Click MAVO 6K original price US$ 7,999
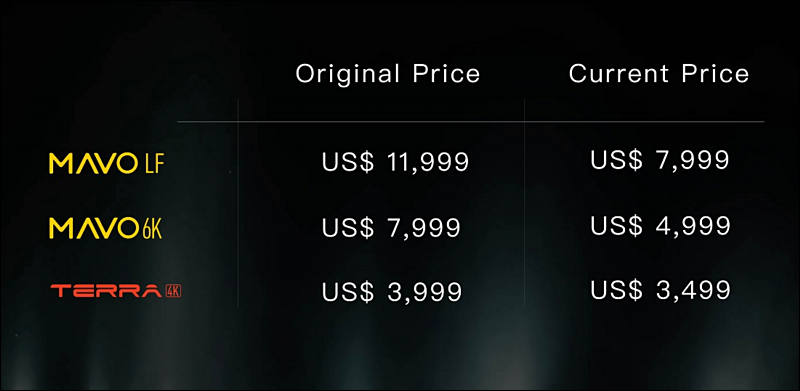The height and width of the screenshot is (391, 800). pos(391,227)
